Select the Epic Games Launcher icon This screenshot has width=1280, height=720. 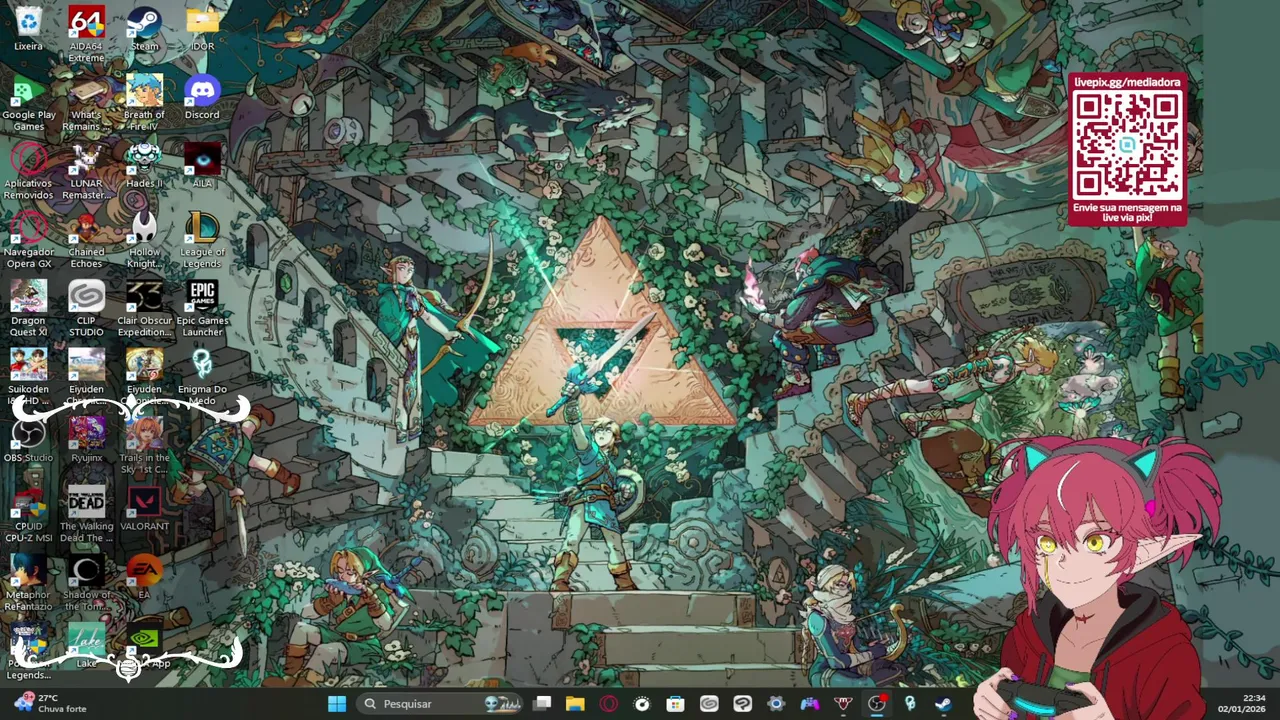point(202,309)
